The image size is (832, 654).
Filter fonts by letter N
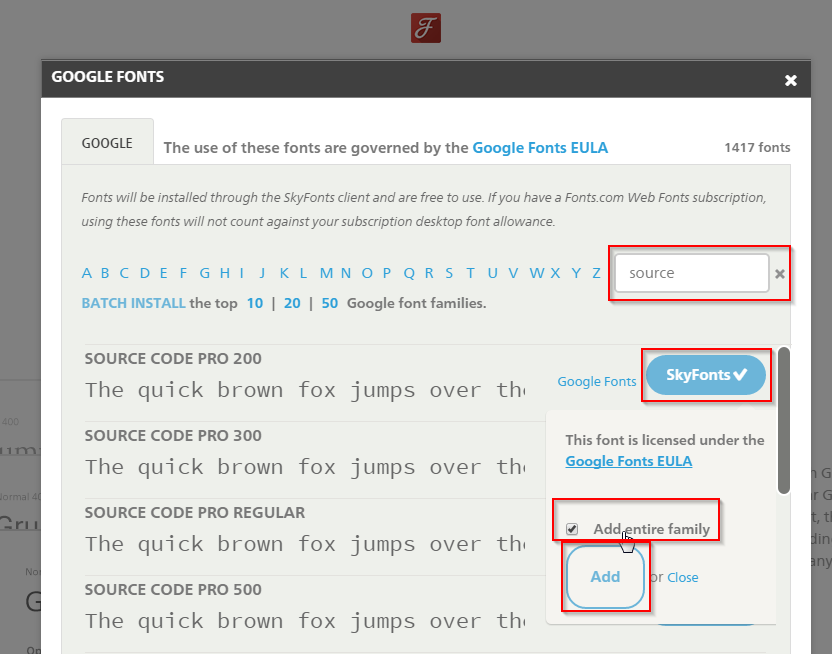point(346,273)
